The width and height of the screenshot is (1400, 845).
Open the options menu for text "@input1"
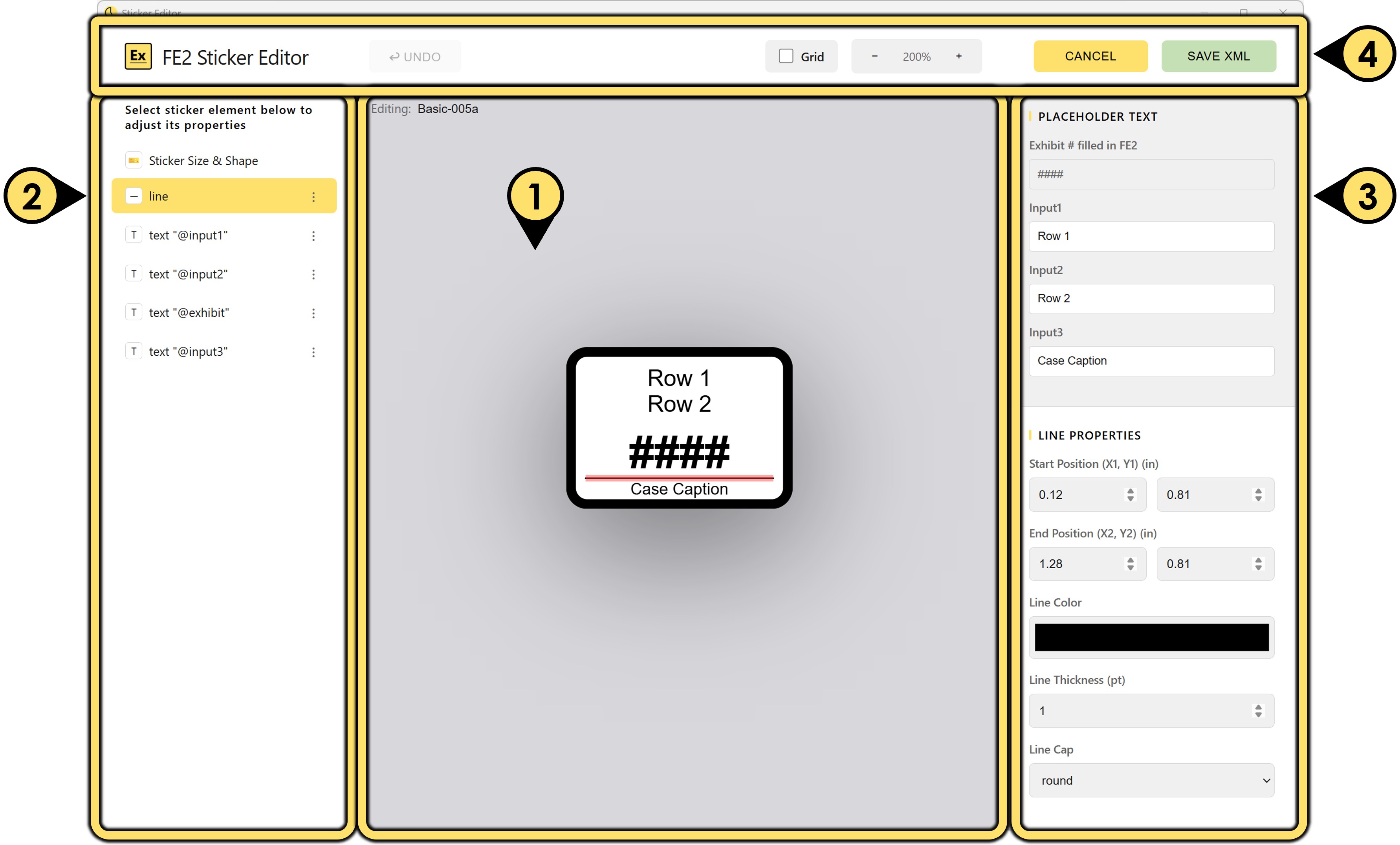pyautogui.click(x=313, y=235)
